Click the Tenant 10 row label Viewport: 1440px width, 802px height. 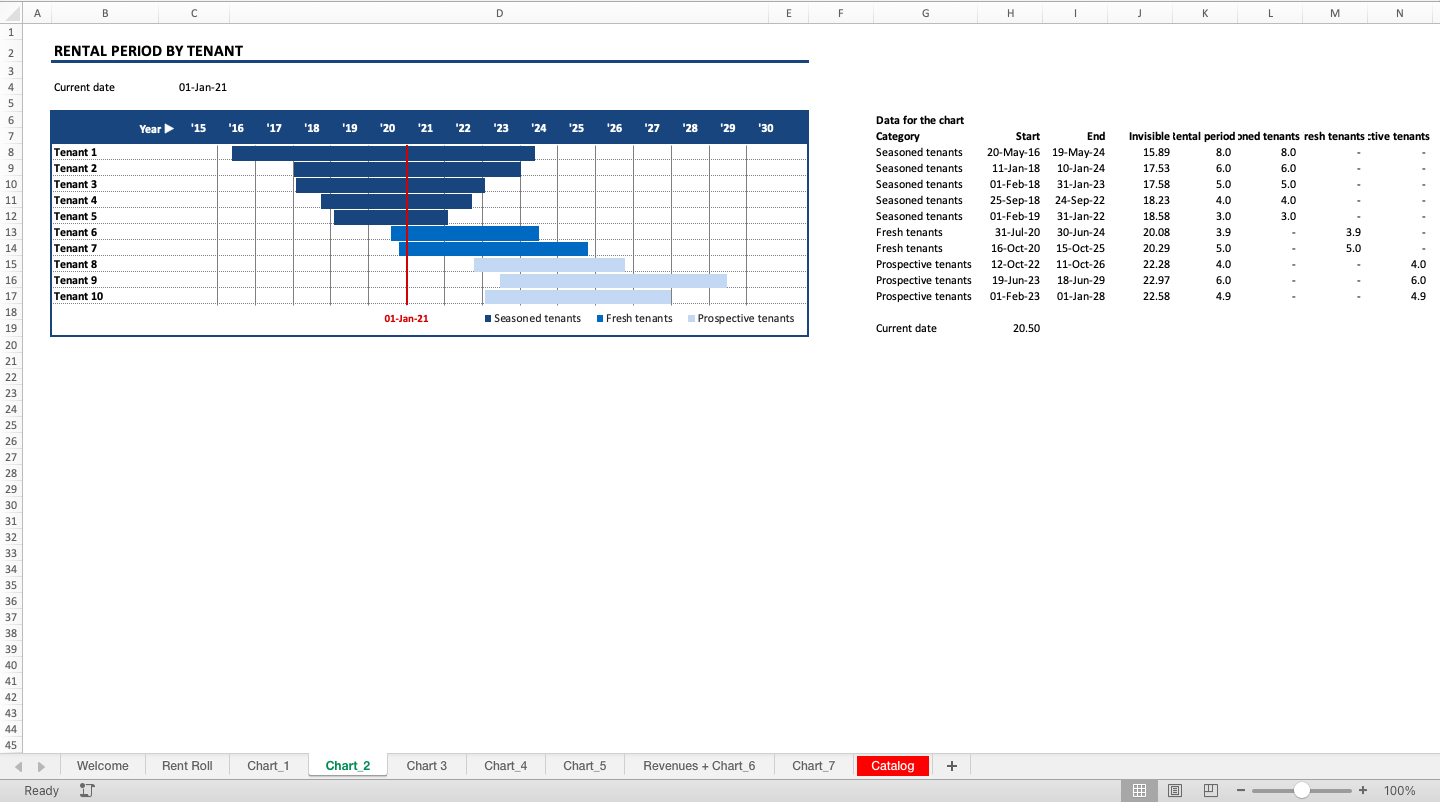coord(78,296)
